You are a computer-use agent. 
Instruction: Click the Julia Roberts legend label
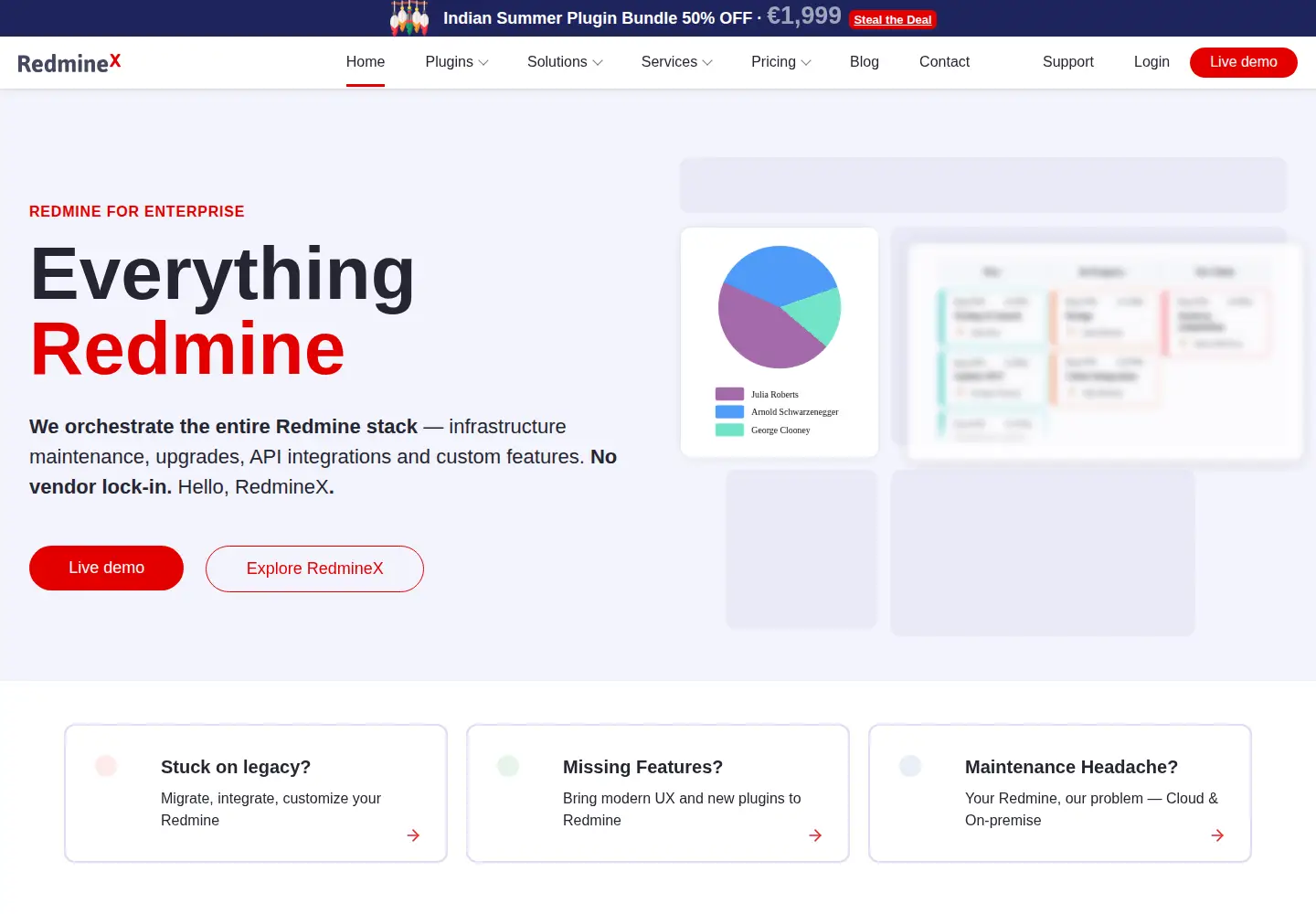point(775,394)
